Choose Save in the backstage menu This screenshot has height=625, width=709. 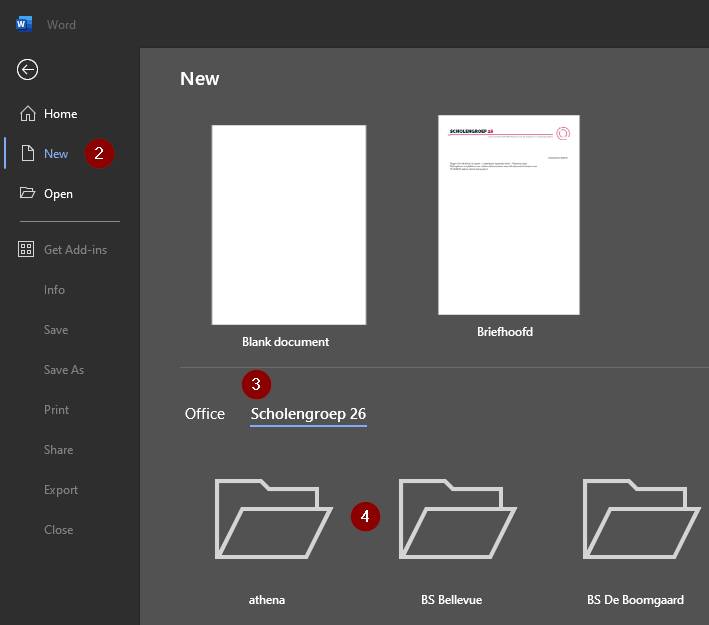pos(56,330)
